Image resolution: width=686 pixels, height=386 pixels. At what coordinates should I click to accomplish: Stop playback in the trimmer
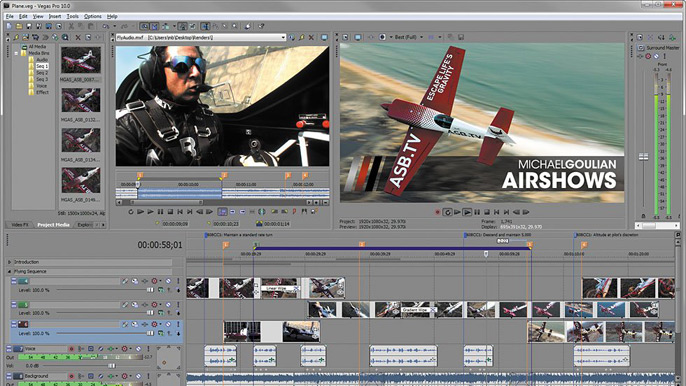click(170, 212)
